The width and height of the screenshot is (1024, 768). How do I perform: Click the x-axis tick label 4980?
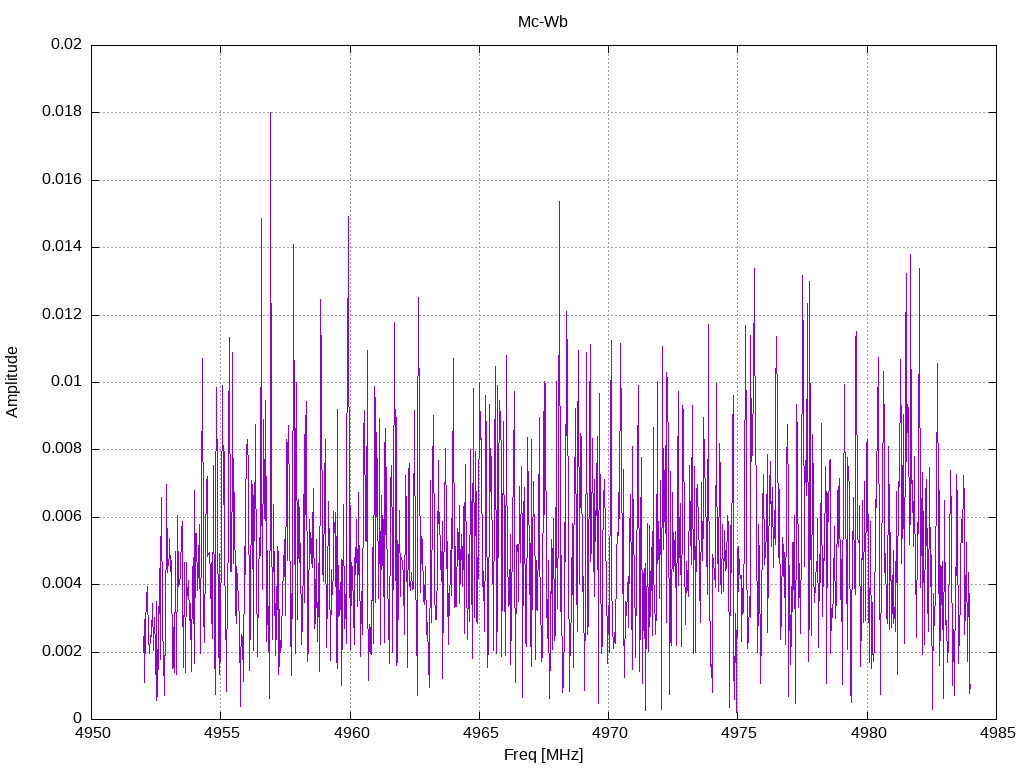(869, 733)
